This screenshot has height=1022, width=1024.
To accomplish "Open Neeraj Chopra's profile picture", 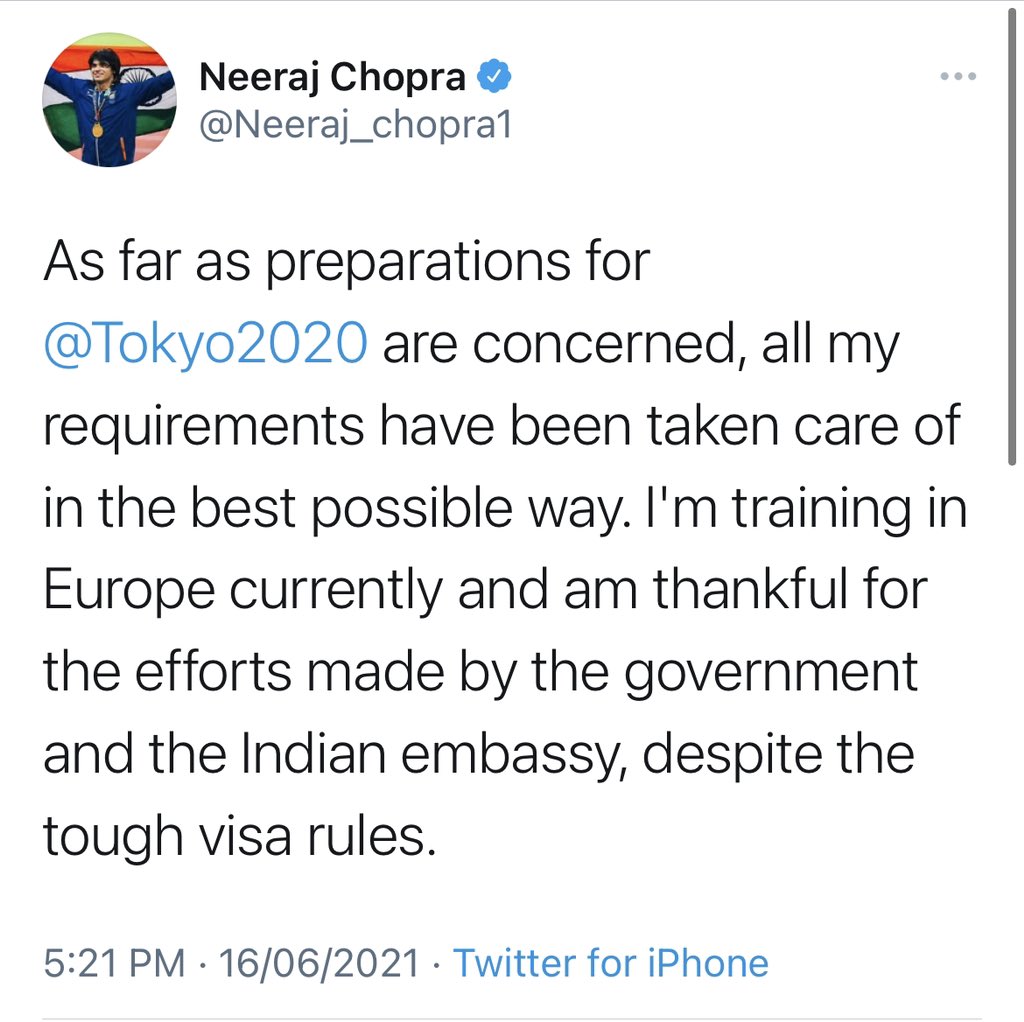I will (x=109, y=99).
